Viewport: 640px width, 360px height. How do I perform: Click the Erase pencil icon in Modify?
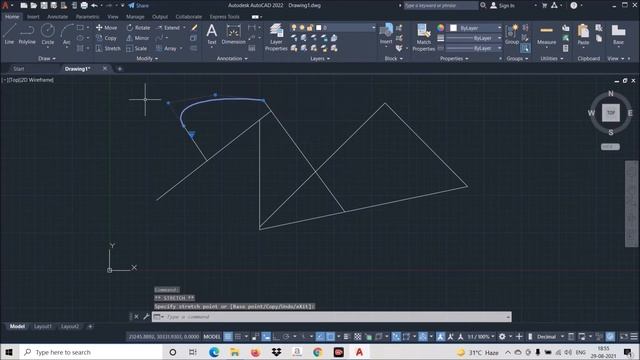194,28
